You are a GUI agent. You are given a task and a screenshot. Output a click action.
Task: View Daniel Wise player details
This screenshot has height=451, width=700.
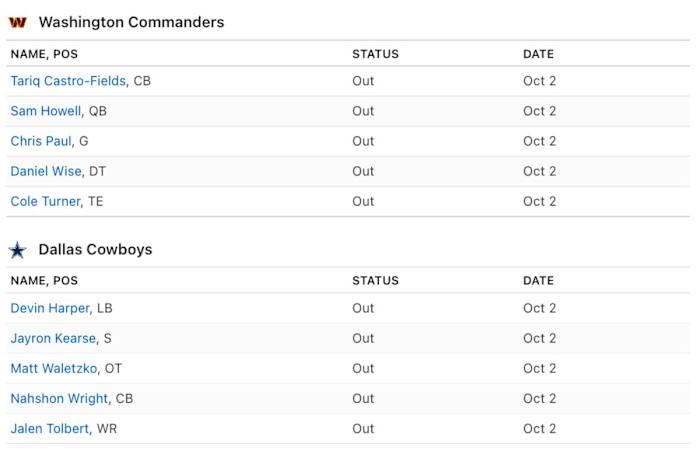pos(46,171)
